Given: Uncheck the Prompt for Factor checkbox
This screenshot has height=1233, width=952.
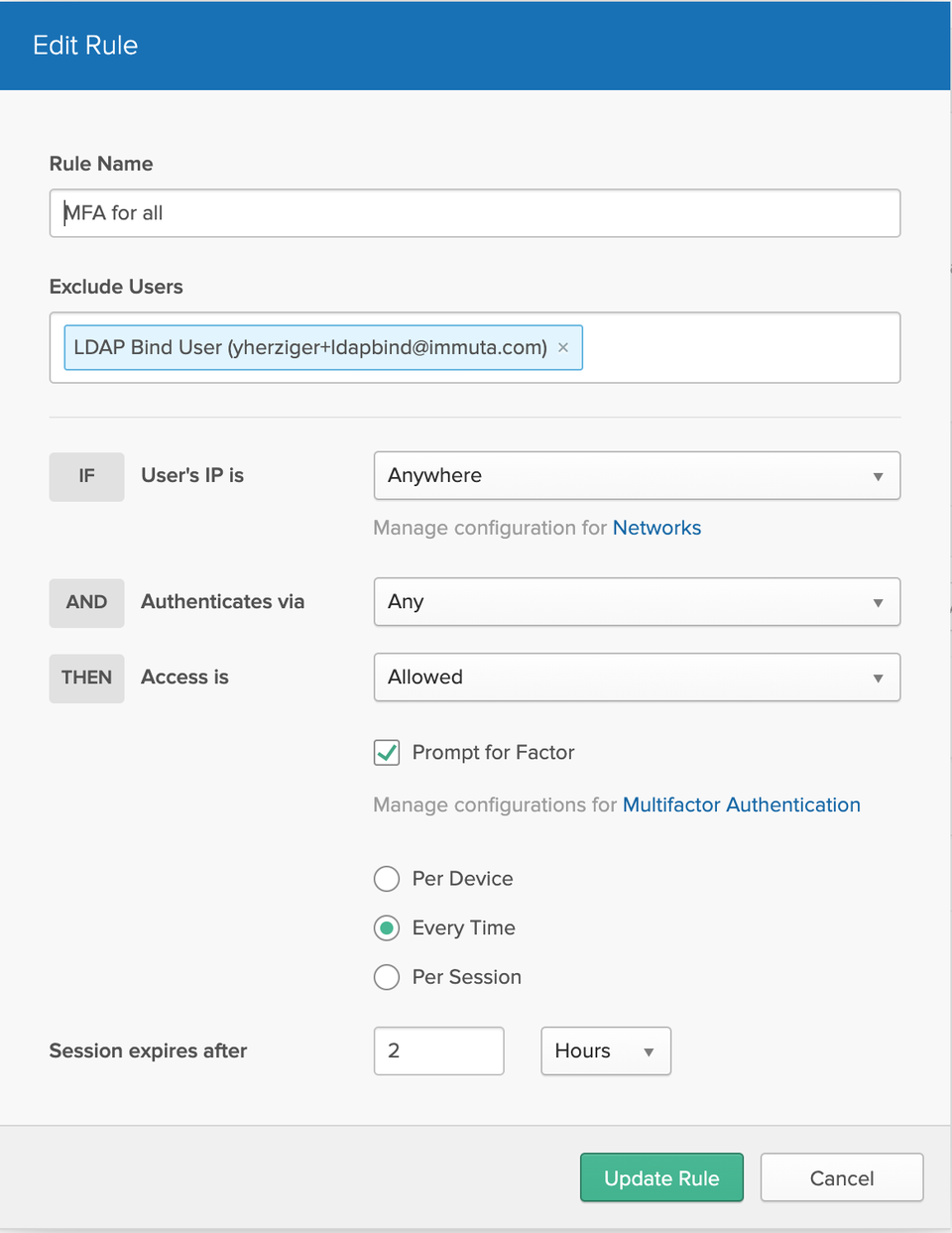Looking at the screenshot, I should (387, 753).
